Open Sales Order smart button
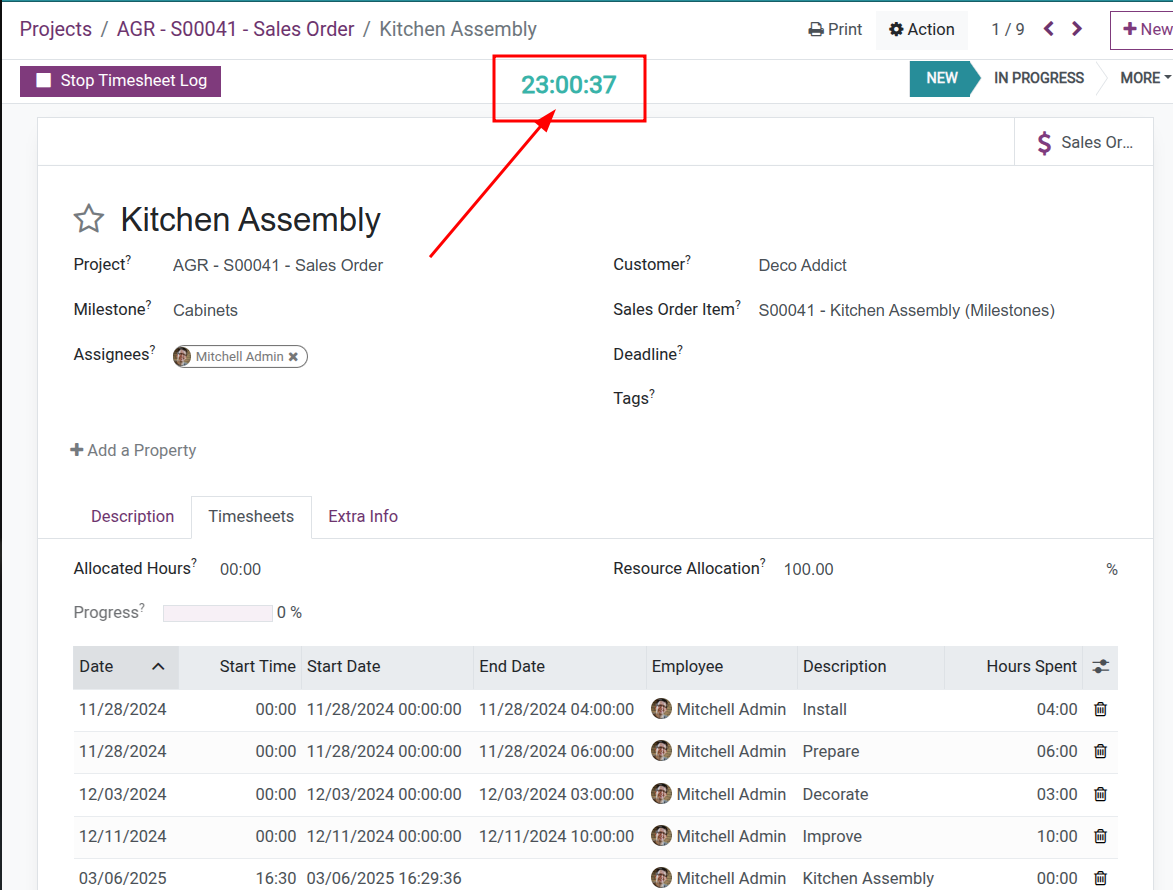Image resolution: width=1173 pixels, height=890 pixels. pyautogui.click(x=1084, y=142)
